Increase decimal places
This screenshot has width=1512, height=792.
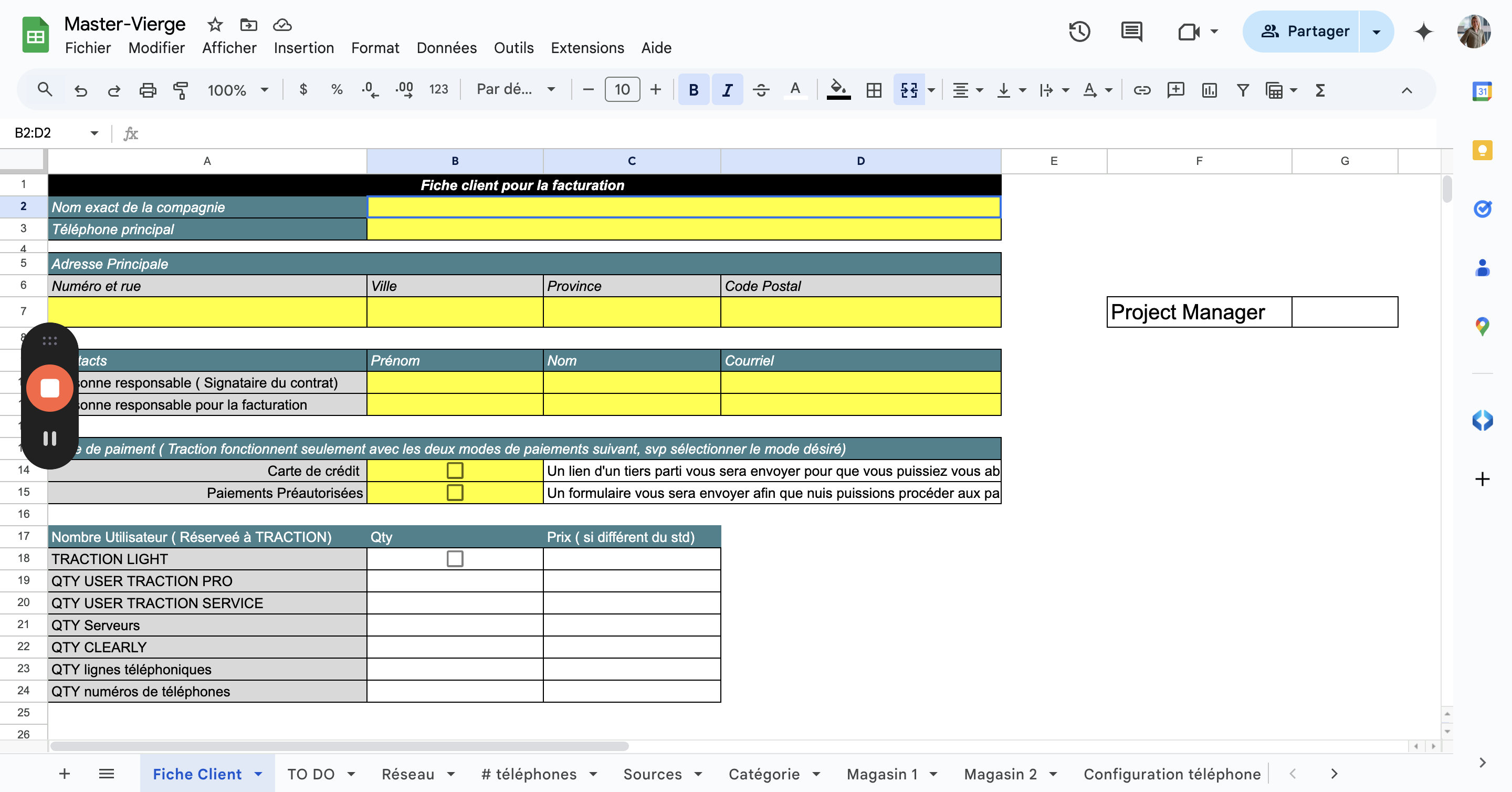pos(404,90)
